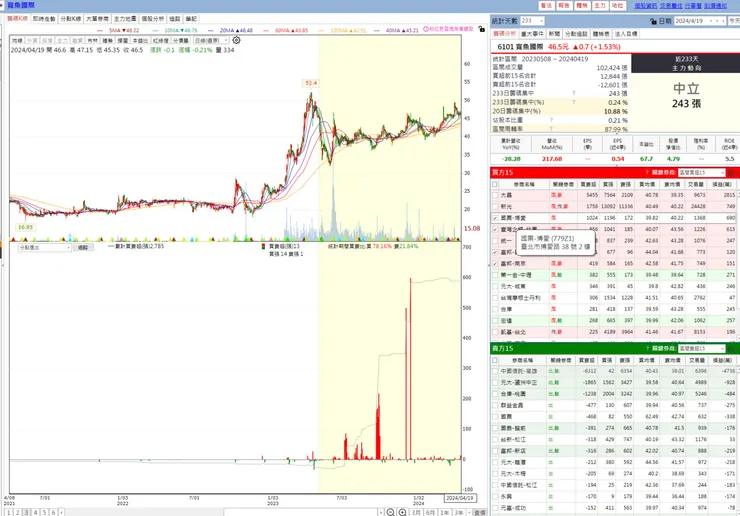Expand the arrow after page number 6
740x516 pixels.
(x=61, y=512)
